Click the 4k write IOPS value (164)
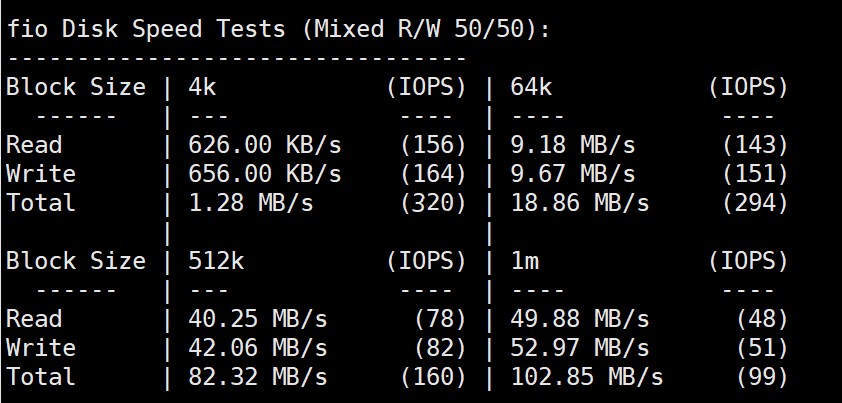The width and height of the screenshot is (842, 403). coord(433,174)
